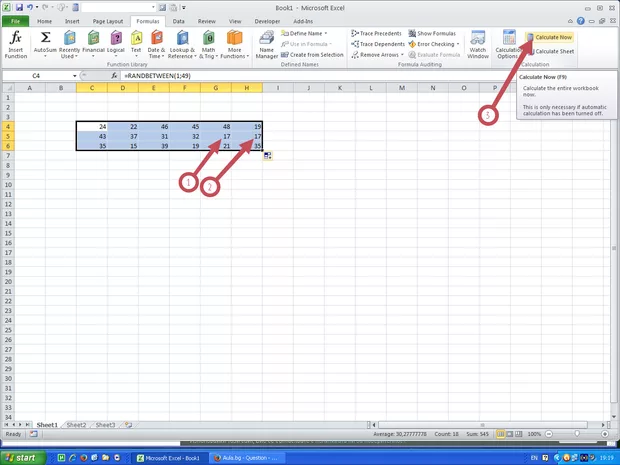This screenshot has height=465, width=620.
Task: Open the File tab
Action: 15,21
